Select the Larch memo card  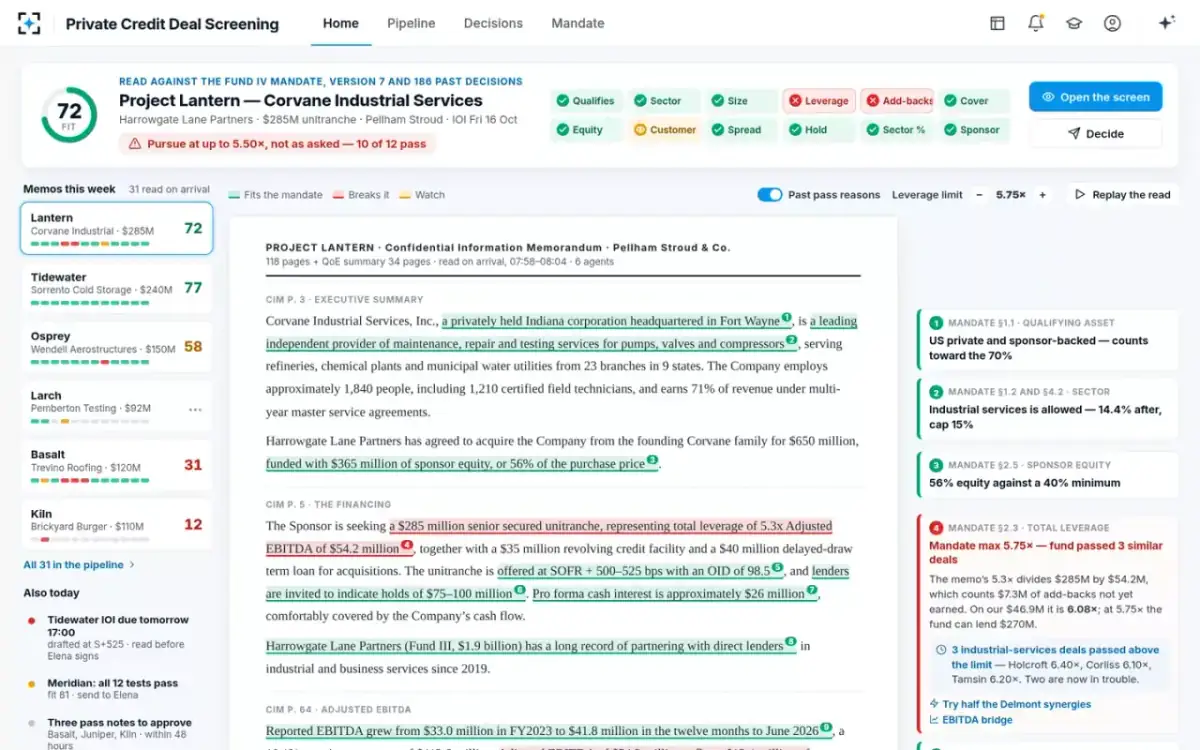[116, 406]
